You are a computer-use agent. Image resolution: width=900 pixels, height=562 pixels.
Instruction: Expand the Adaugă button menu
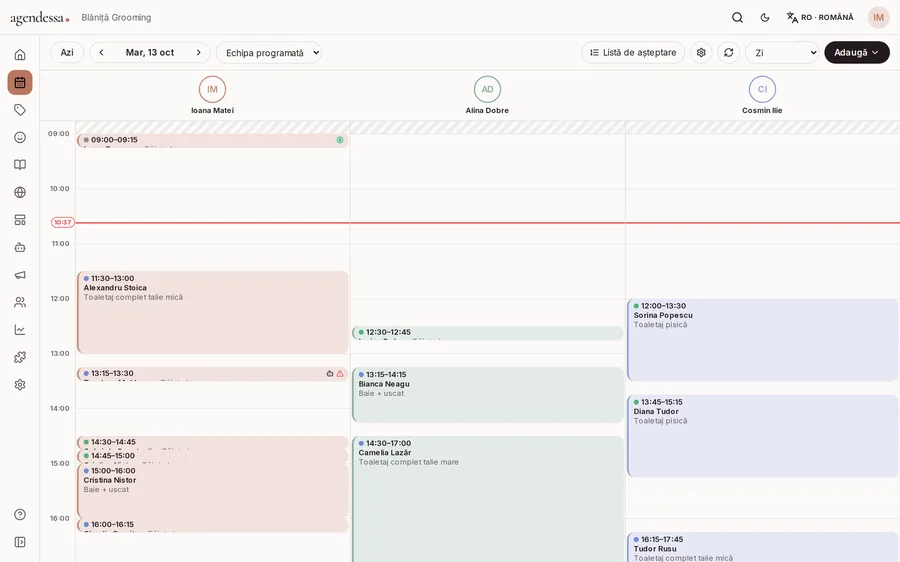click(x=857, y=52)
